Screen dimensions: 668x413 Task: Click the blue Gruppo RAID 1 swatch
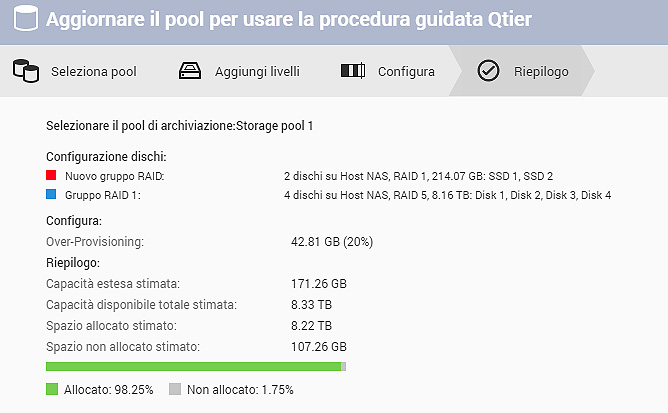52,195
